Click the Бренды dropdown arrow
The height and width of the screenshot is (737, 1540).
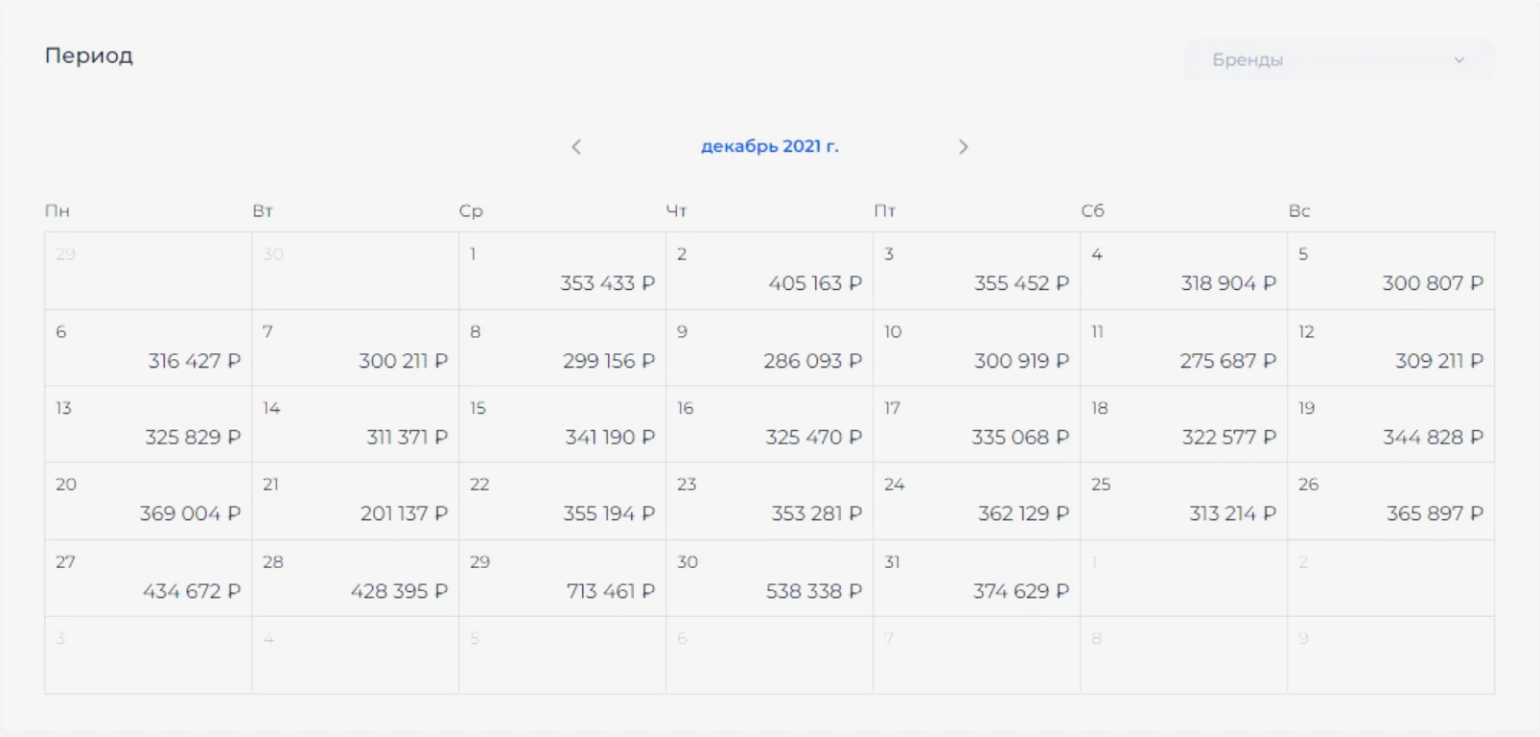coord(1459,60)
